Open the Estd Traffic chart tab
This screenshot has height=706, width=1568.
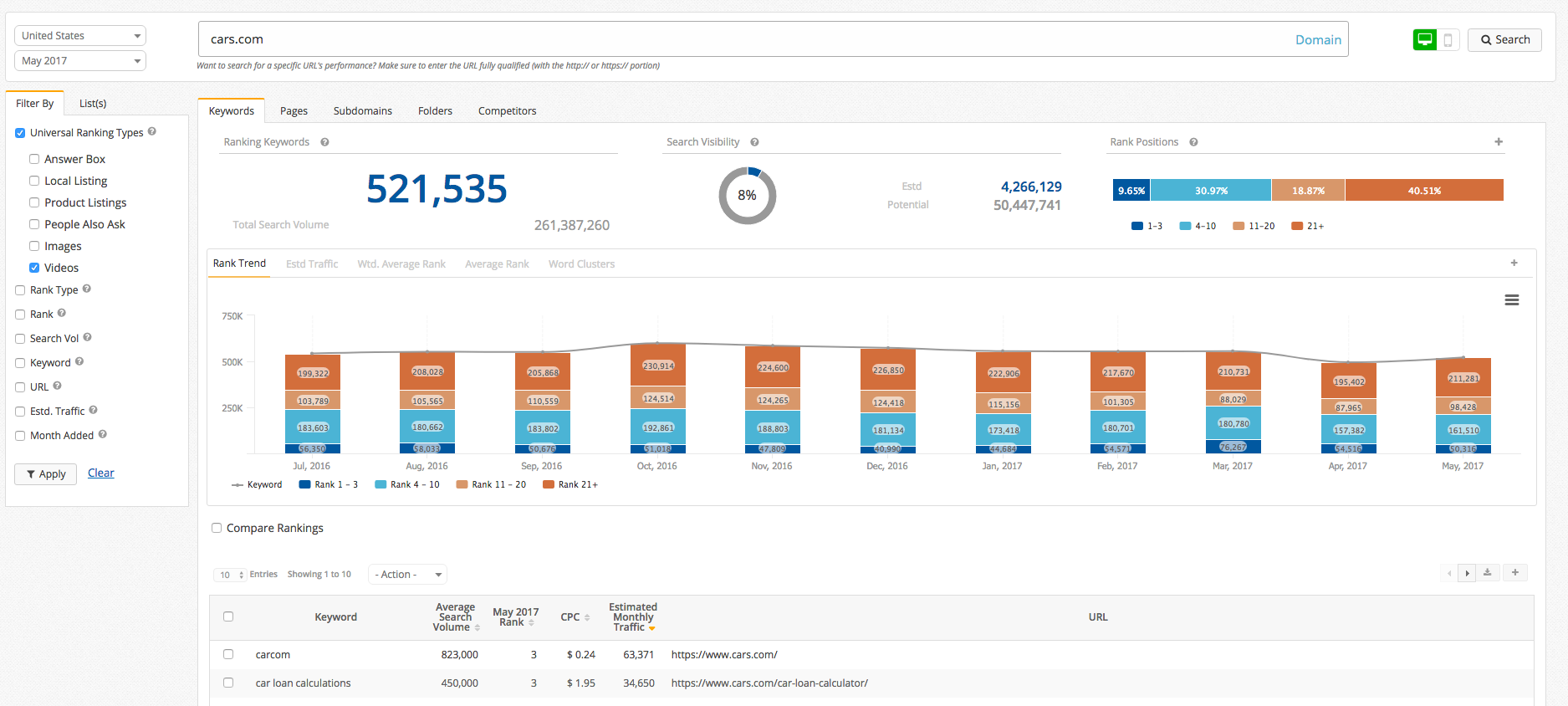click(x=312, y=264)
